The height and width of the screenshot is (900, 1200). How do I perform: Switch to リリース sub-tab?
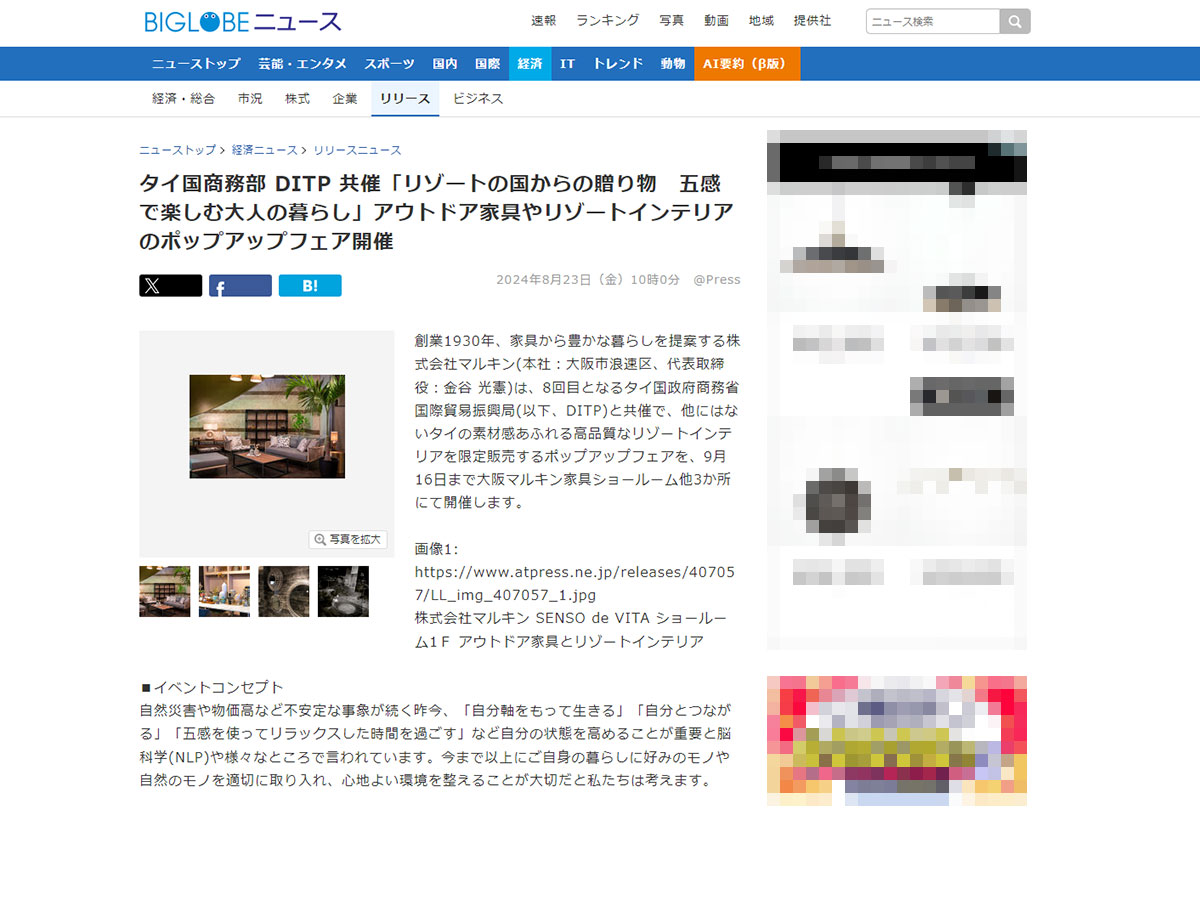point(405,99)
